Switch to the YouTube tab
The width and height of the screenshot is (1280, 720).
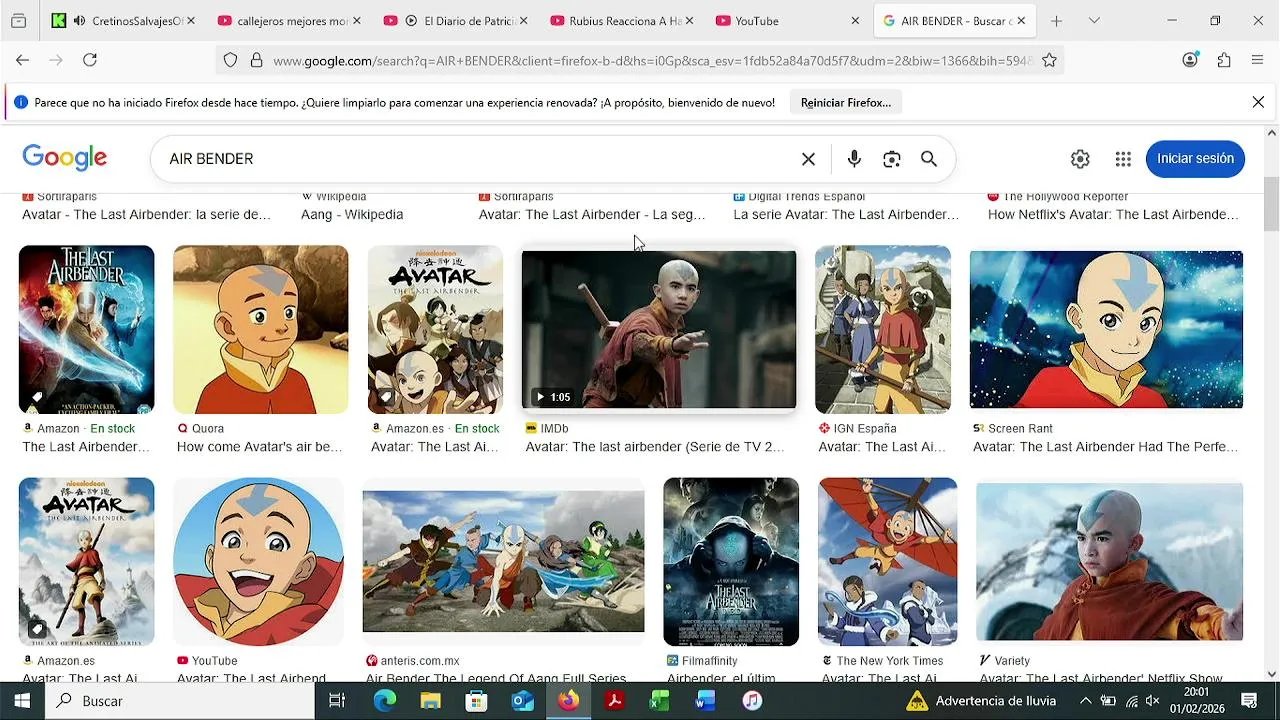(x=788, y=21)
